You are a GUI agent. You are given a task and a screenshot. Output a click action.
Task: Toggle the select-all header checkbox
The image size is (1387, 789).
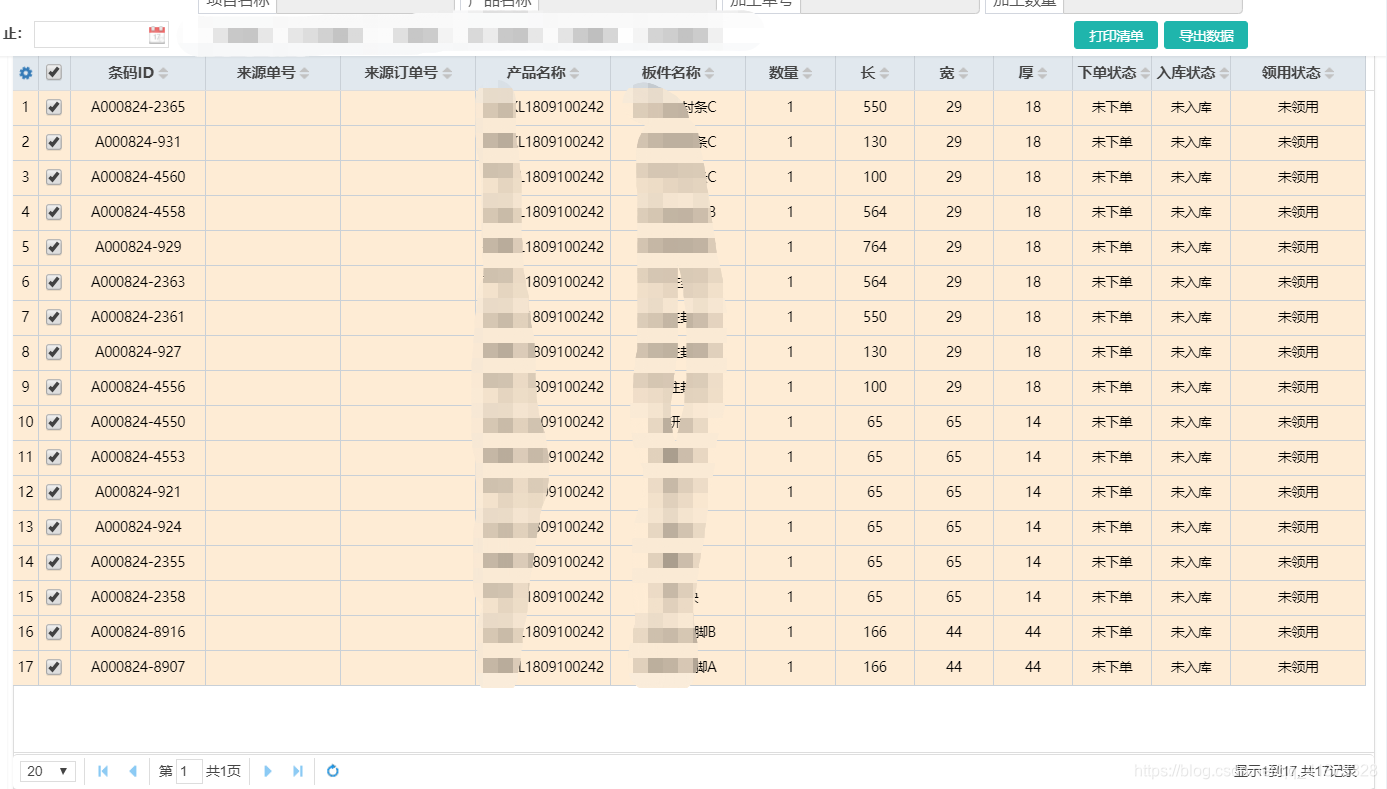click(54, 72)
